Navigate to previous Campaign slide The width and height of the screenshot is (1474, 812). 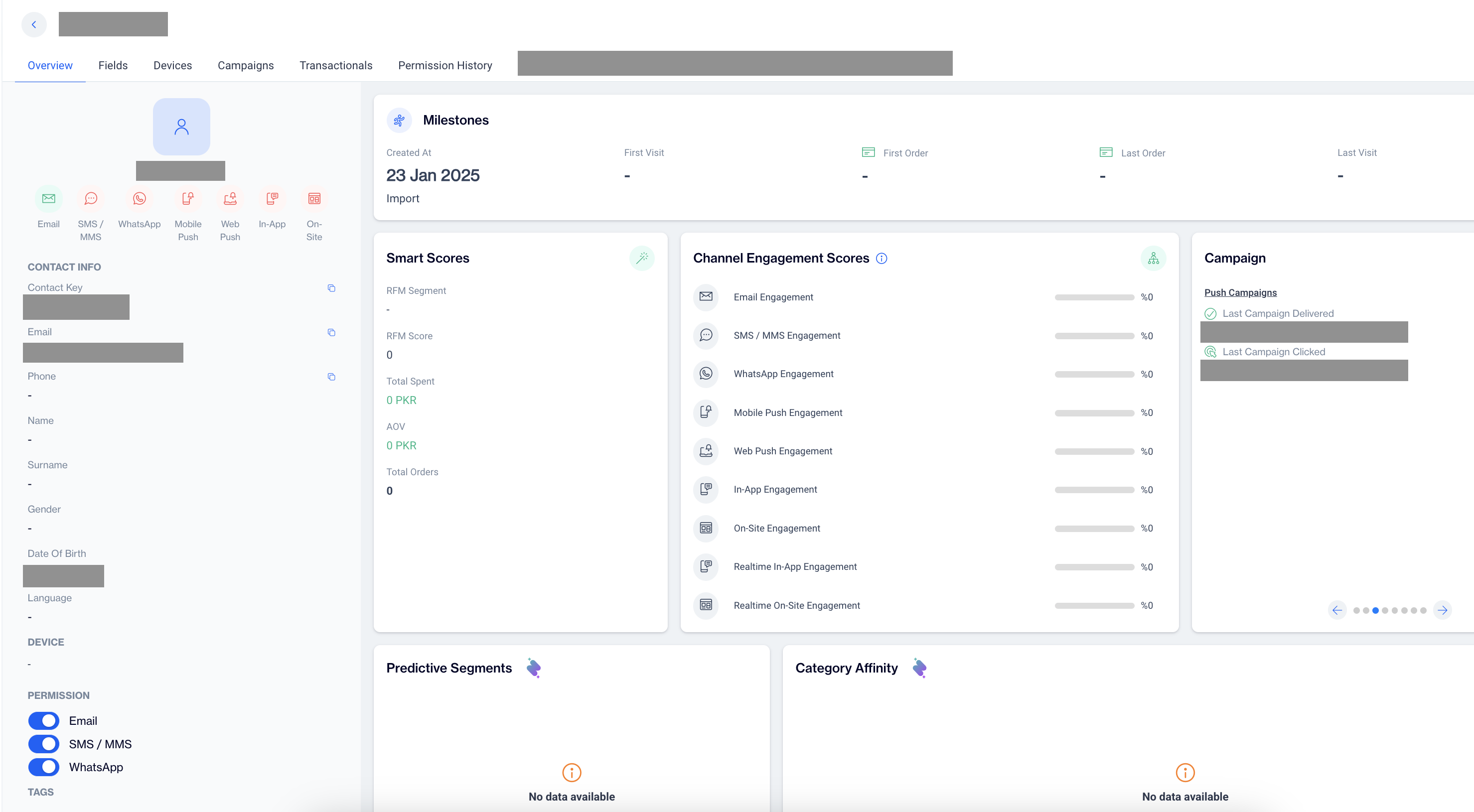pyautogui.click(x=1337, y=609)
